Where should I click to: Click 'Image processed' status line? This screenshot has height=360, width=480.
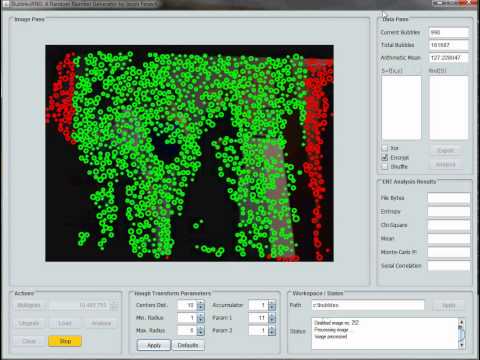point(331,337)
